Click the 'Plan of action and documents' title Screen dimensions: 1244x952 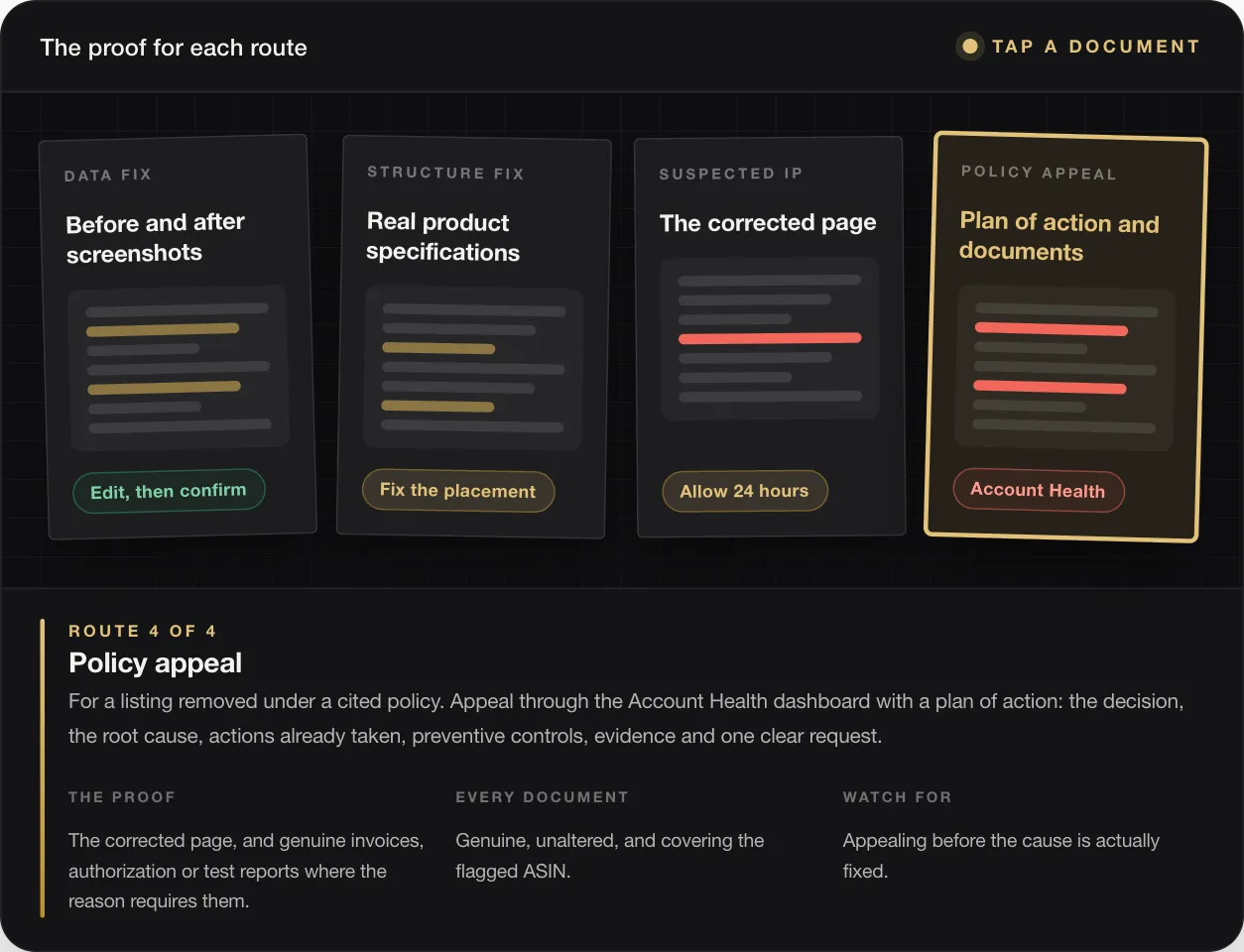click(x=1058, y=237)
